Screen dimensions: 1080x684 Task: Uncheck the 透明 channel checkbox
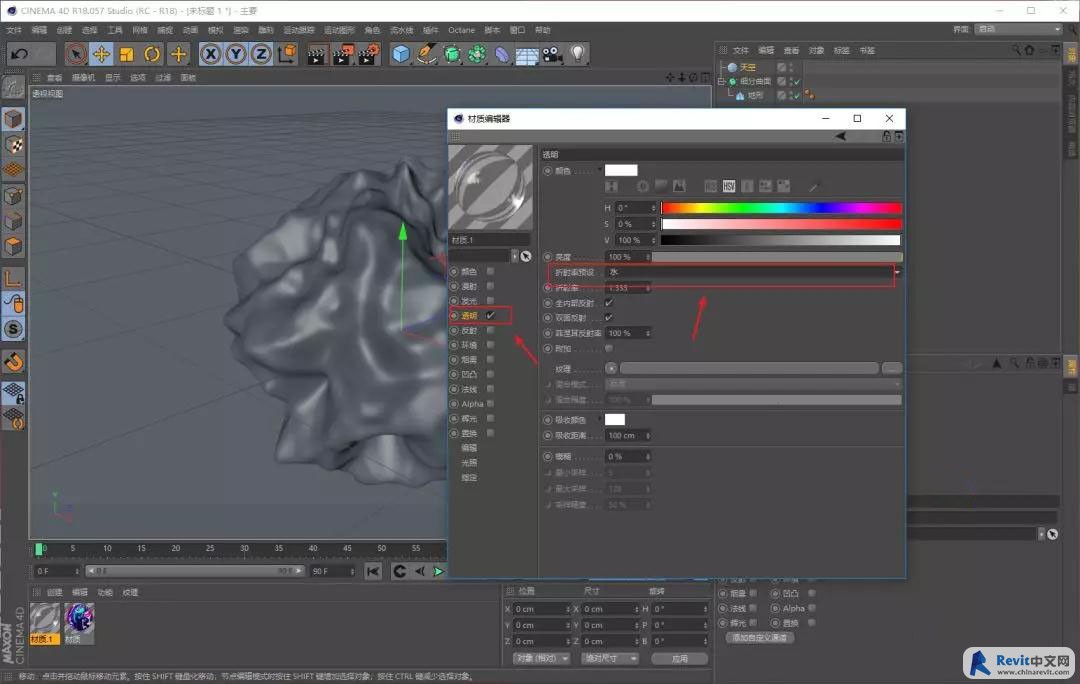click(x=490, y=315)
